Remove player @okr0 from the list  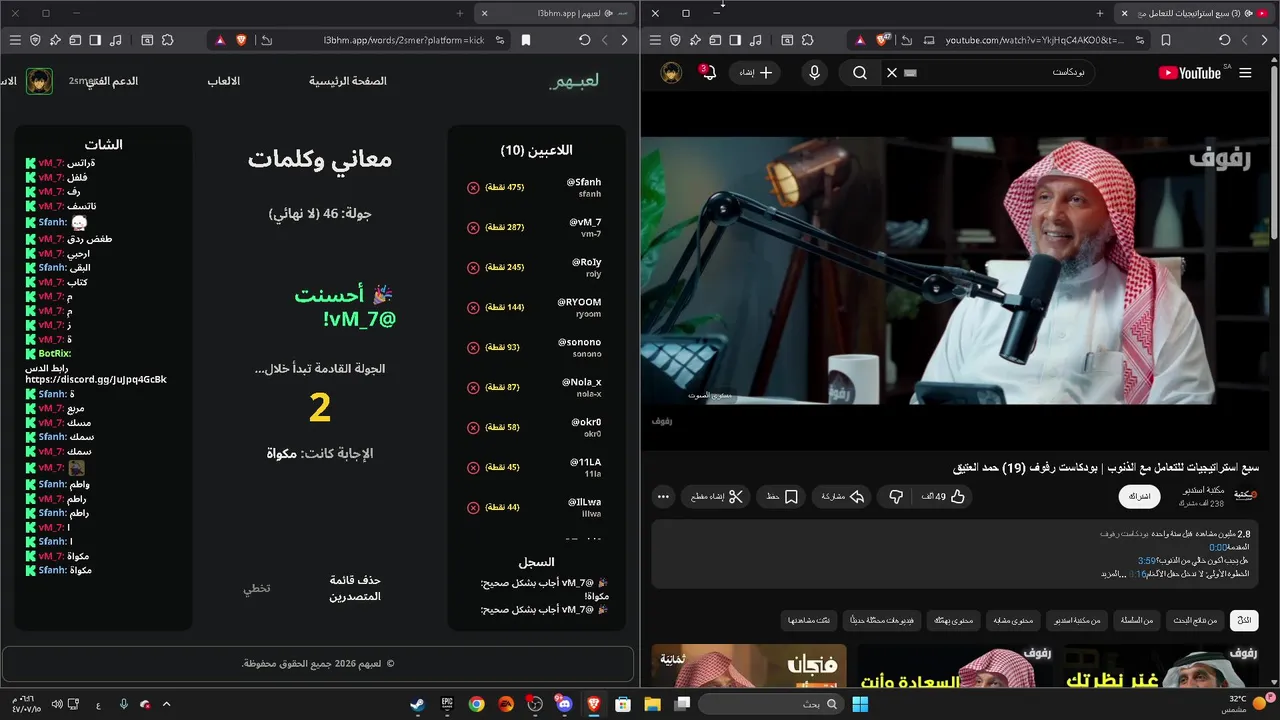pyautogui.click(x=473, y=428)
